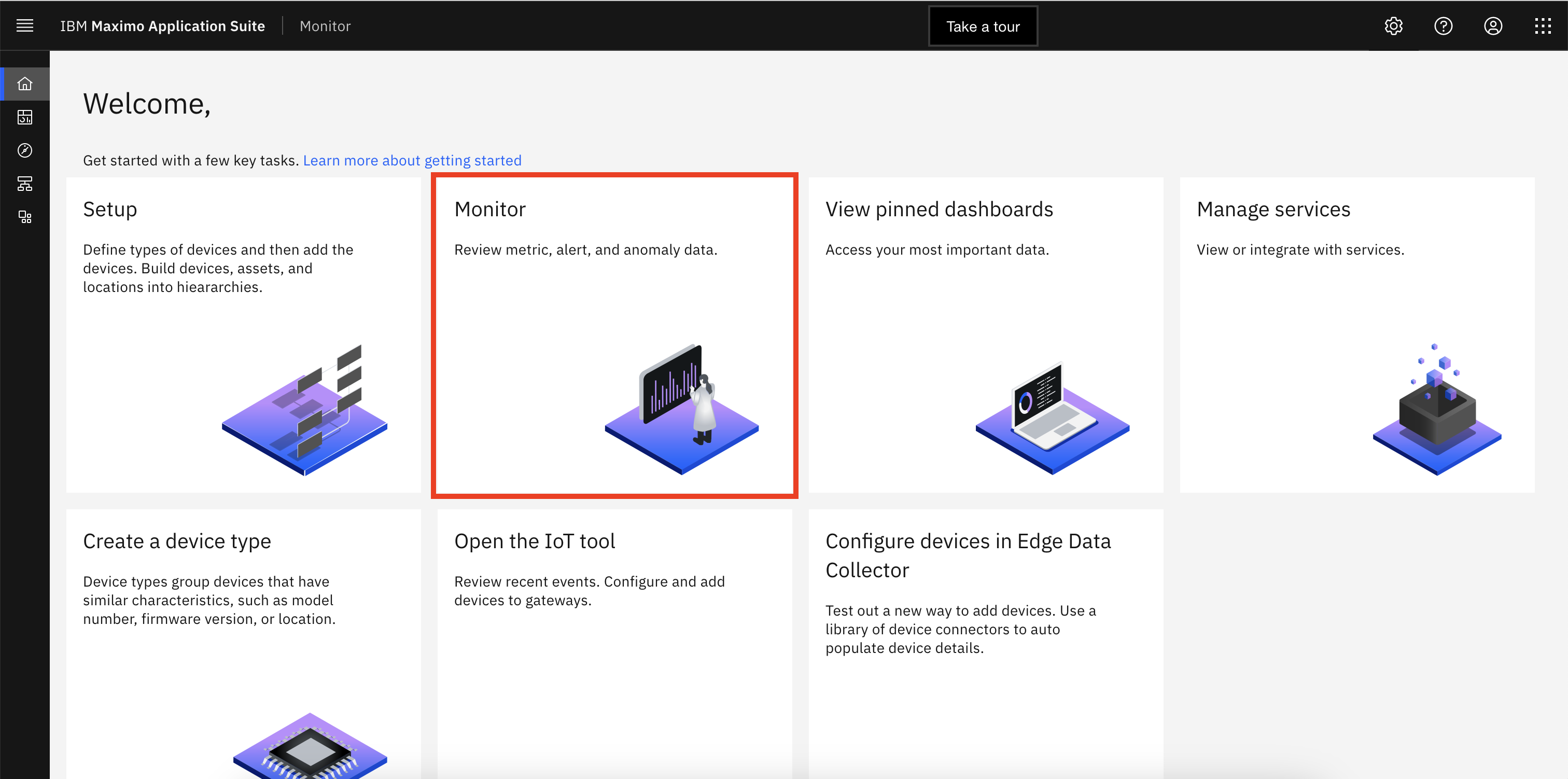Open Learn more about getting started link
This screenshot has height=779, width=1568.
[412, 160]
